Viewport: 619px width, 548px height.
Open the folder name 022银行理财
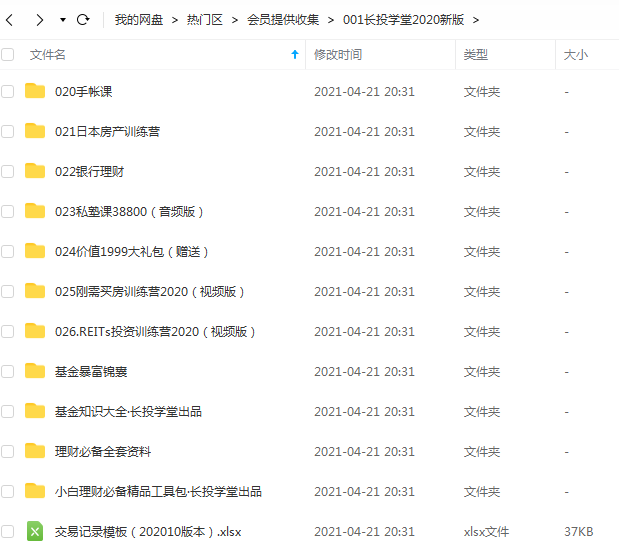pyautogui.click(x=90, y=171)
